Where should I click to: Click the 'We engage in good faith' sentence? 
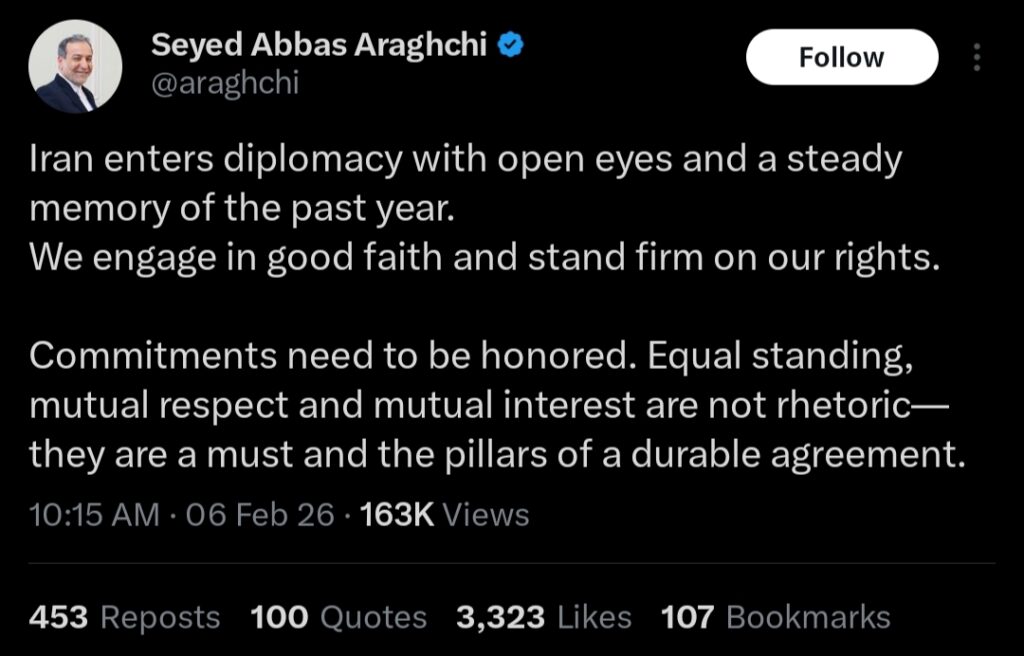pos(486,258)
